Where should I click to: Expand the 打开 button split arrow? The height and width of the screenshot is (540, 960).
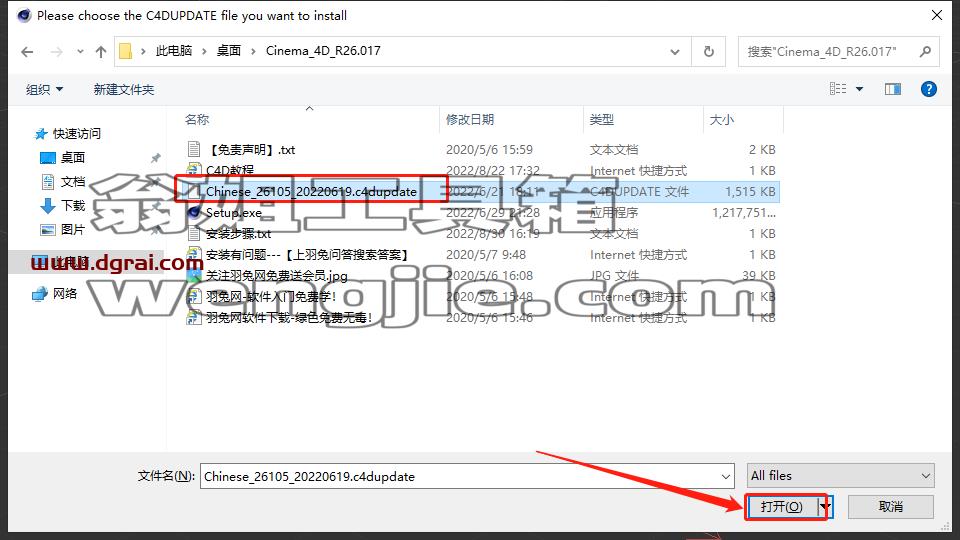[825, 507]
